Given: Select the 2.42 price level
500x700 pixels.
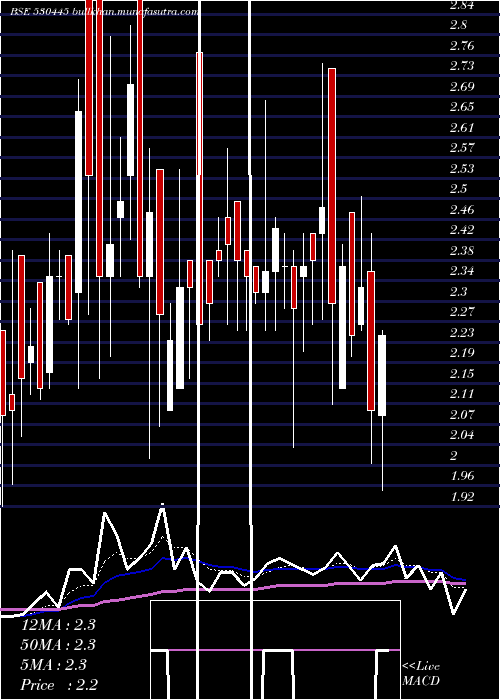Looking at the screenshot, I should (x=462, y=230).
